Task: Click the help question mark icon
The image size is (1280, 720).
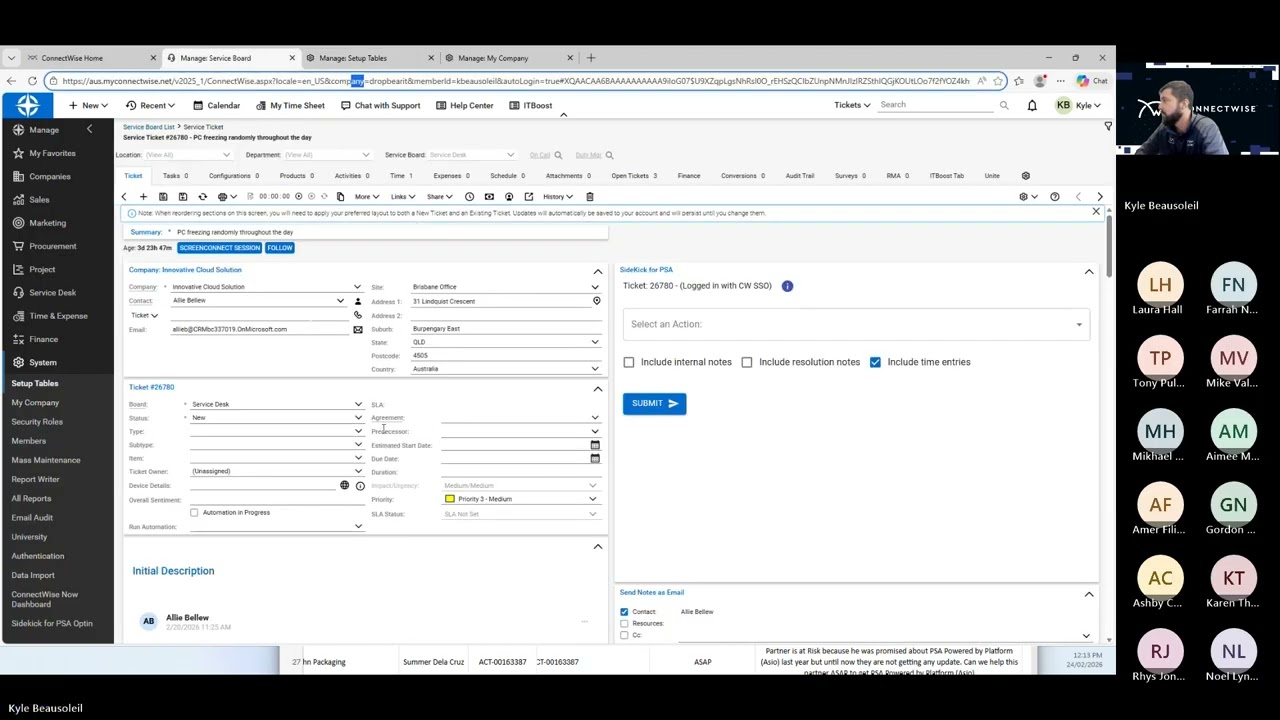Action: (x=1054, y=197)
